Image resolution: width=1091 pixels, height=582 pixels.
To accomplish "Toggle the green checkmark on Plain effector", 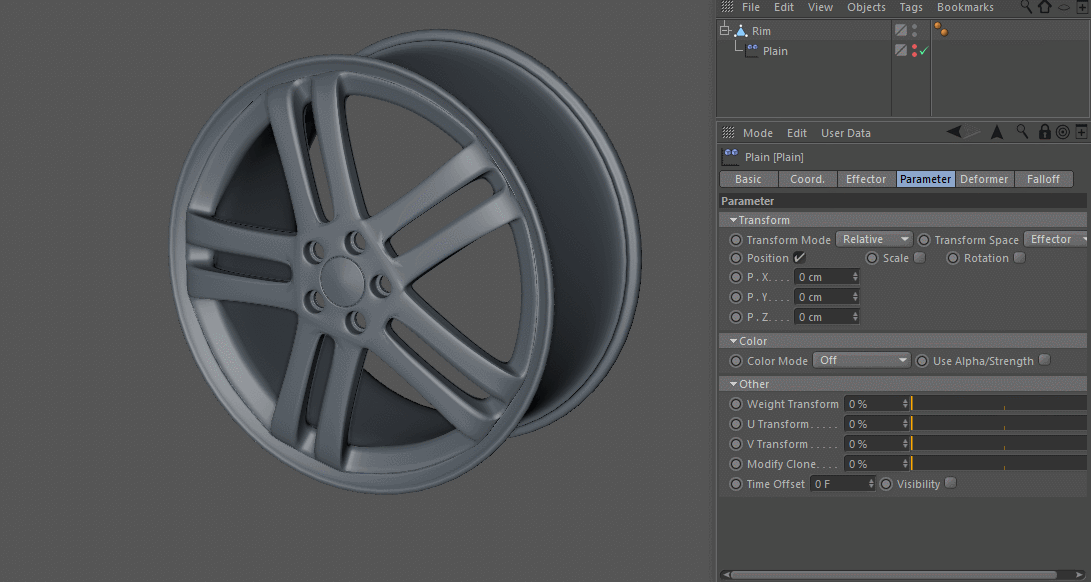I will [924, 50].
